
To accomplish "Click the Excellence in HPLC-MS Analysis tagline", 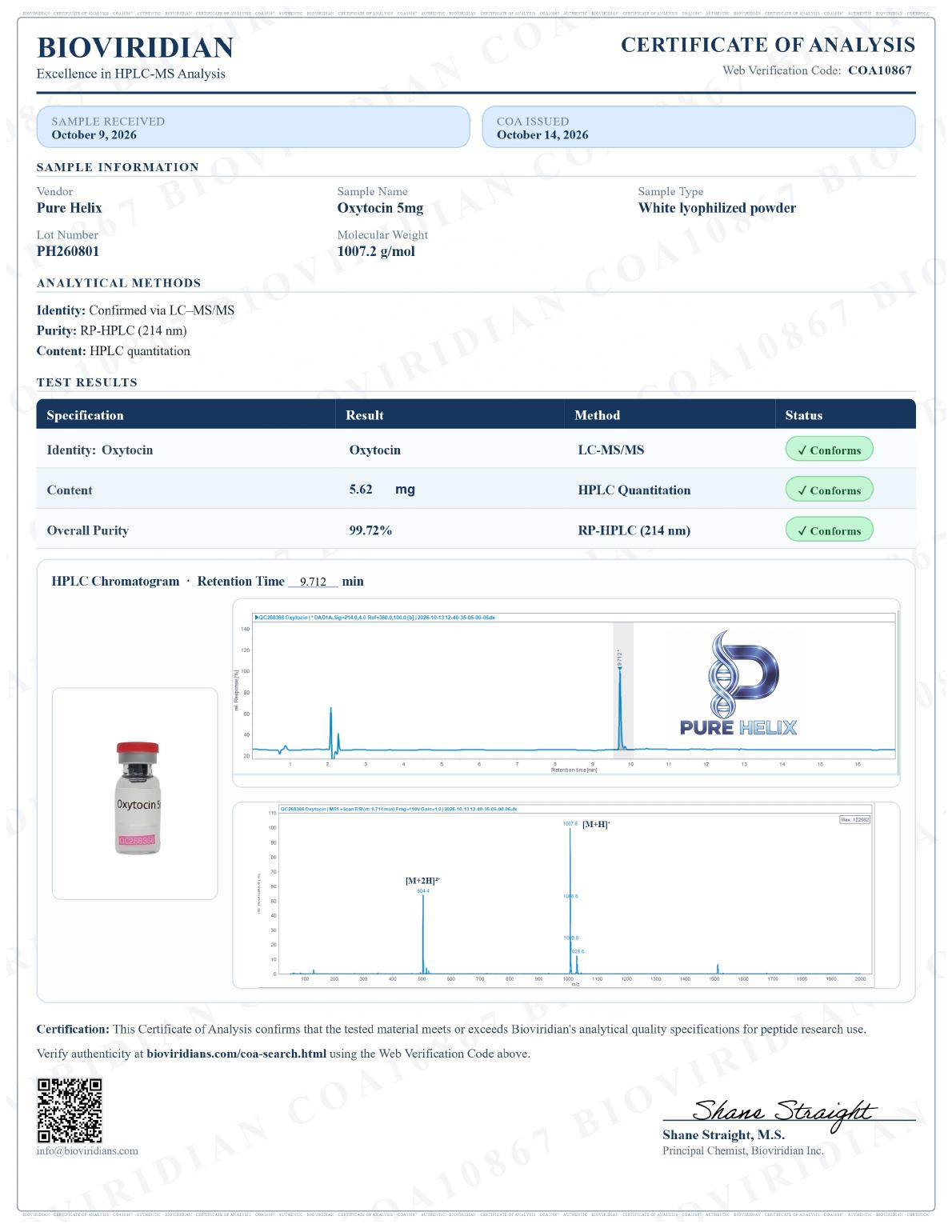I will tap(131, 74).
